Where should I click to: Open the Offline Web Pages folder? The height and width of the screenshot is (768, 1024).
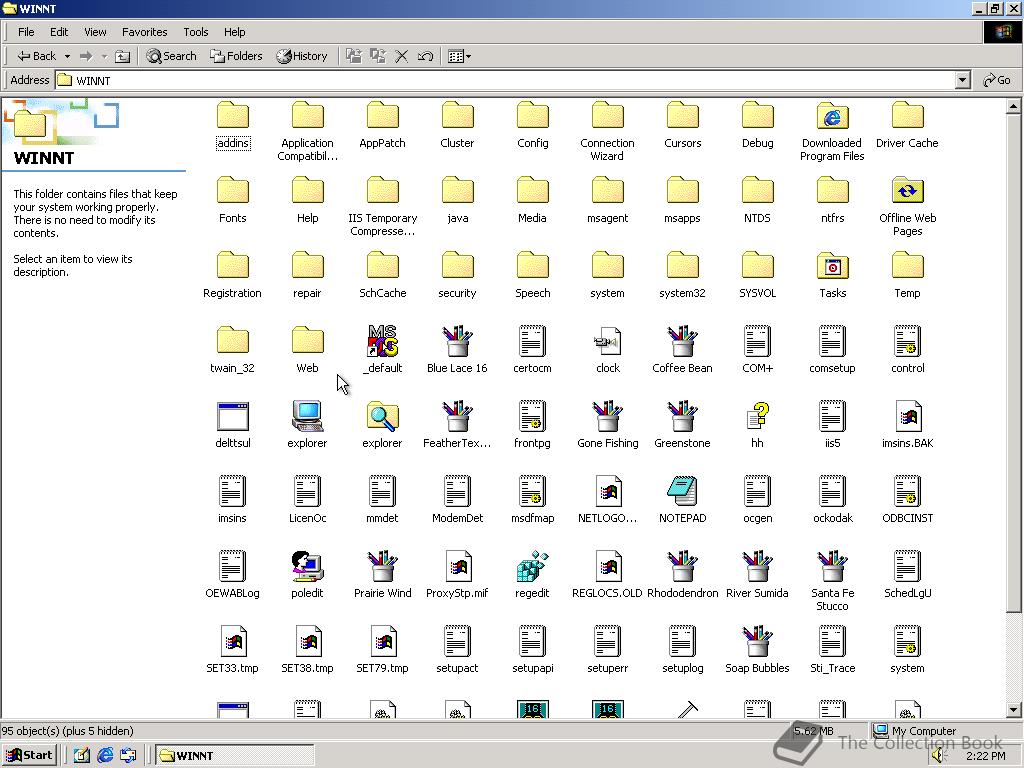tap(908, 191)
